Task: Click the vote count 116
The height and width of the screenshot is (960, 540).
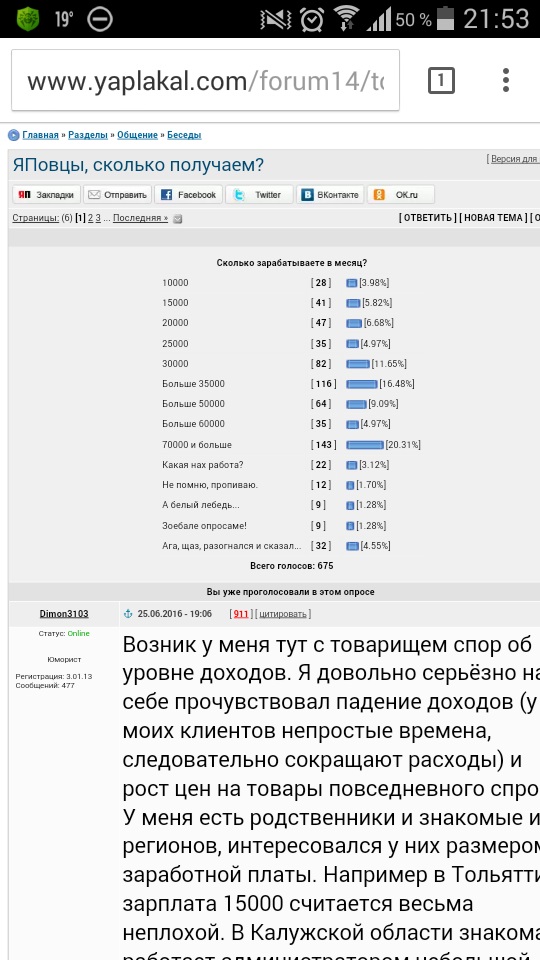Action: 324,384
